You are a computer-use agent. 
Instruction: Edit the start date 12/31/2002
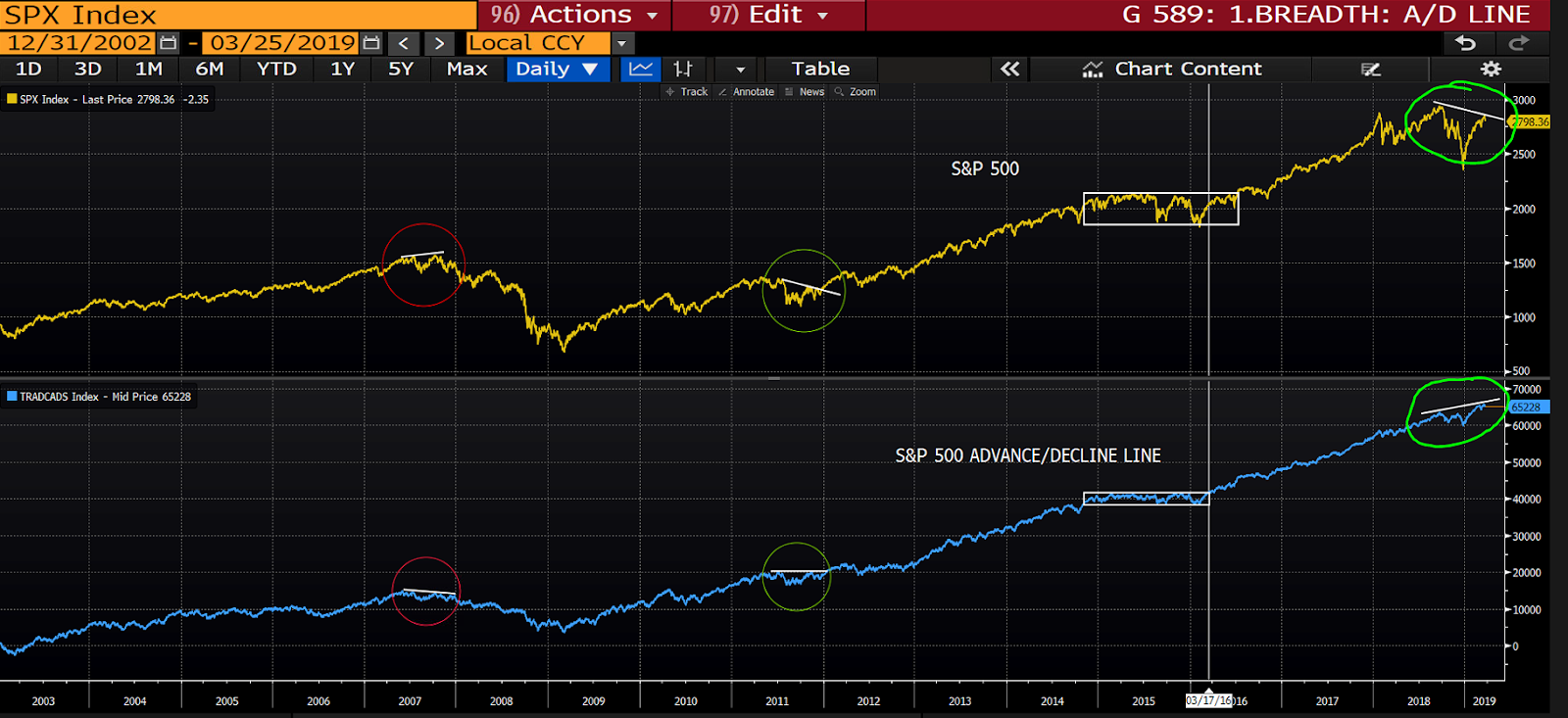point(78,43)
